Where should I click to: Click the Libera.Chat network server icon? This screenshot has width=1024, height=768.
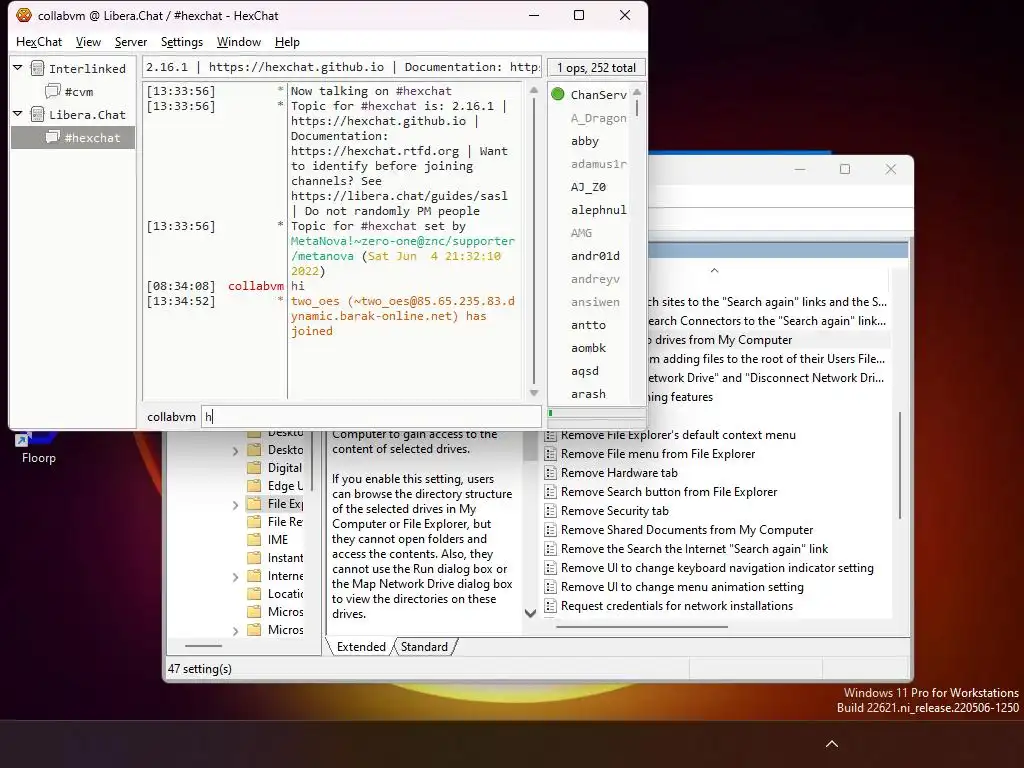(37, 114)
